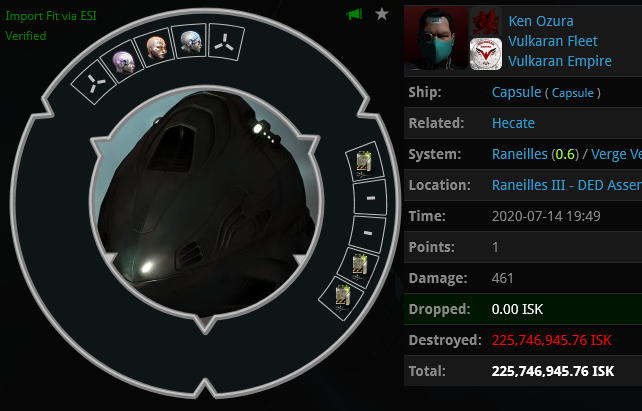Open the Vulkaran Empire alliance link
This screenshot has height=411, width=642.
560,61
